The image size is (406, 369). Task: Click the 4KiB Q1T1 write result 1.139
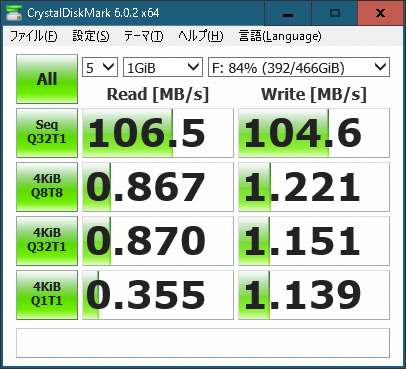pyautogui.click(x=314, y=295)
